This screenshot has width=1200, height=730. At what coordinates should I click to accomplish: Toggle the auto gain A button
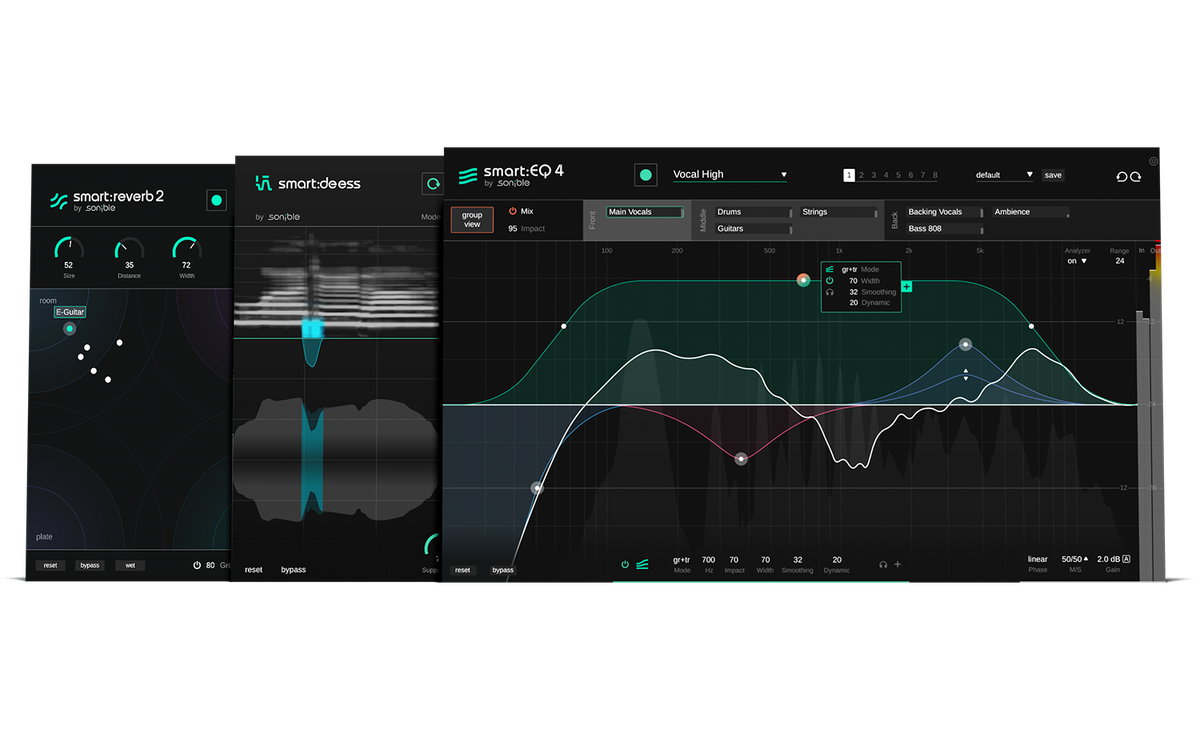(x=1127, y=559)
